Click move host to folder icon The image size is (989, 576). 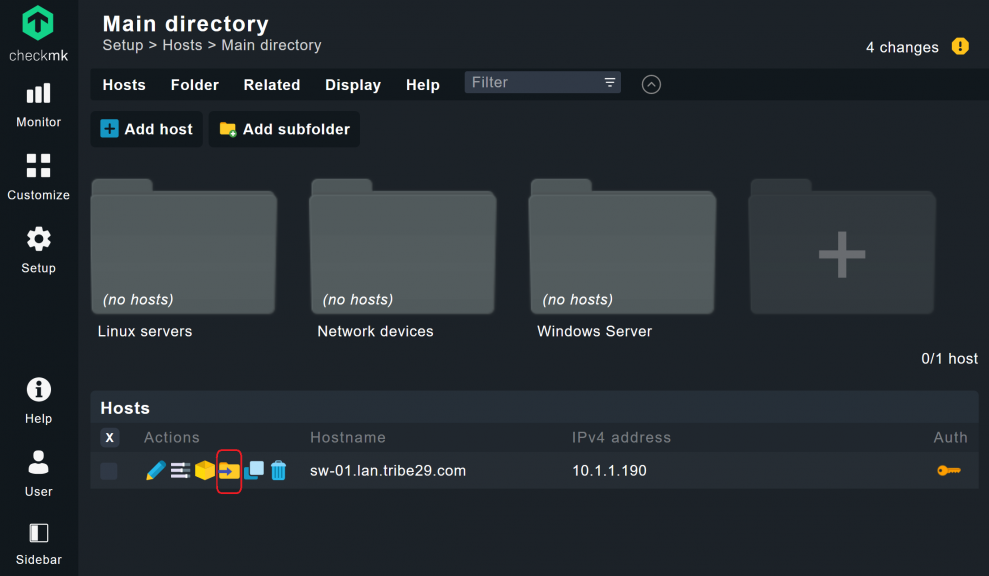point(229,470)
